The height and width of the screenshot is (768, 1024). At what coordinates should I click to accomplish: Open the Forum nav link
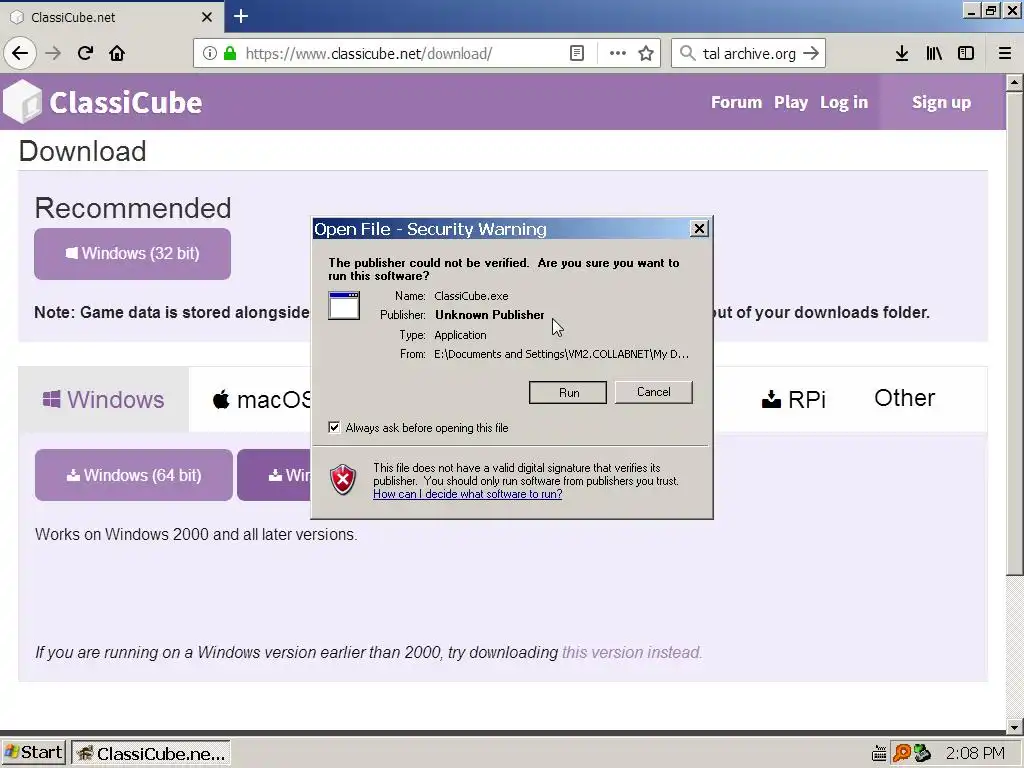pos(737,103)
